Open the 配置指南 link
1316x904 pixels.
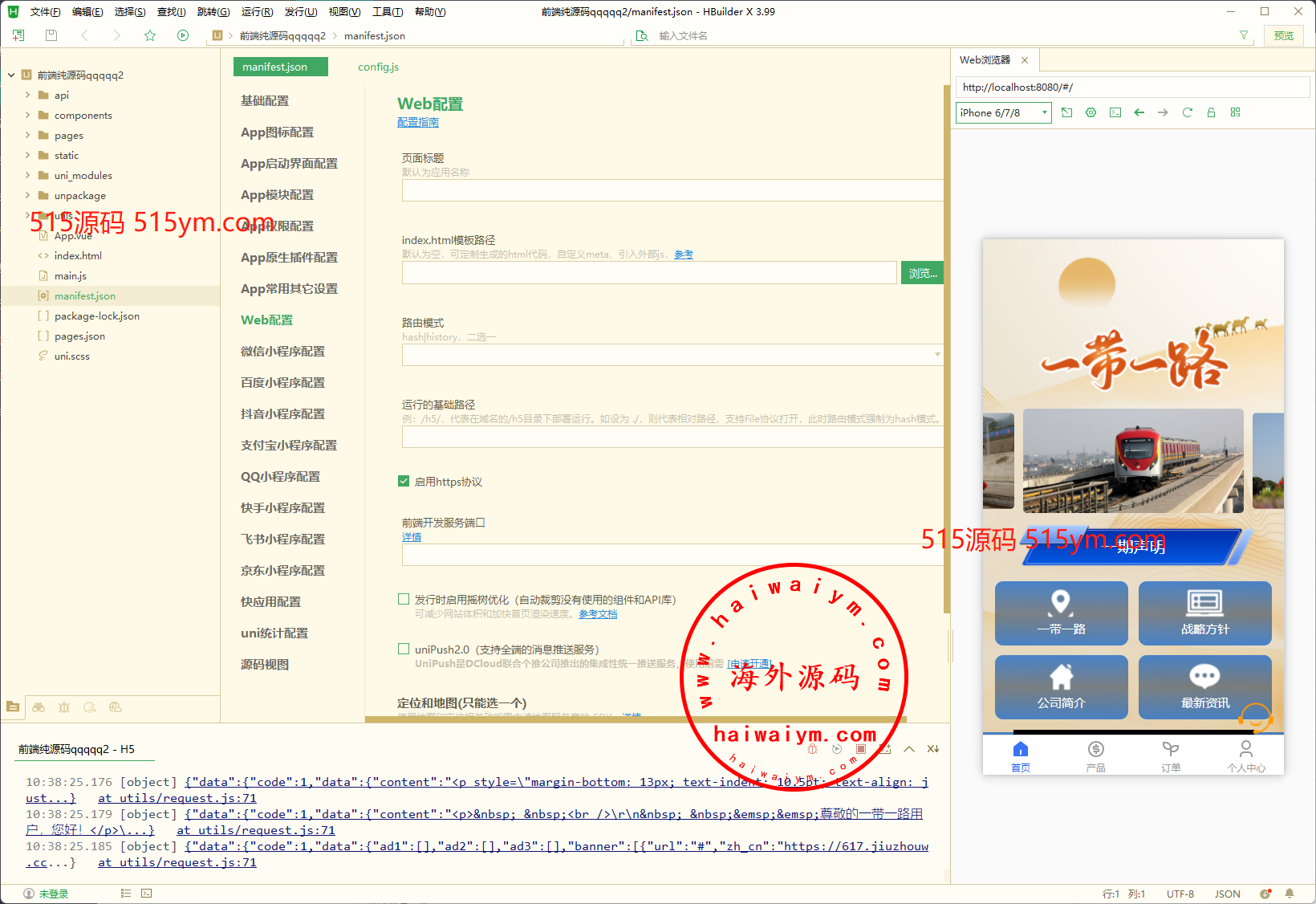point(417,122)
